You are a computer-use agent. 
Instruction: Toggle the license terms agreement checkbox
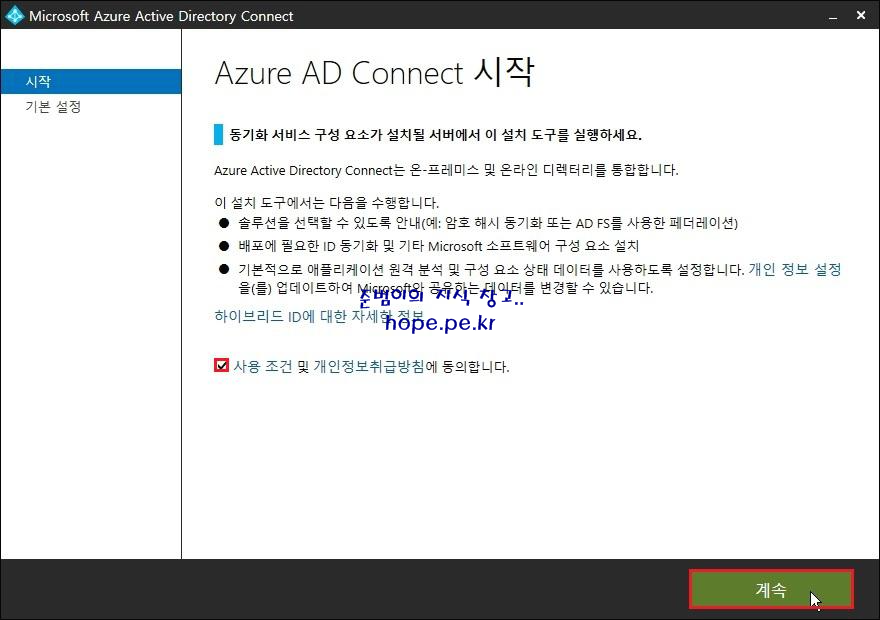tap(221, 366)
